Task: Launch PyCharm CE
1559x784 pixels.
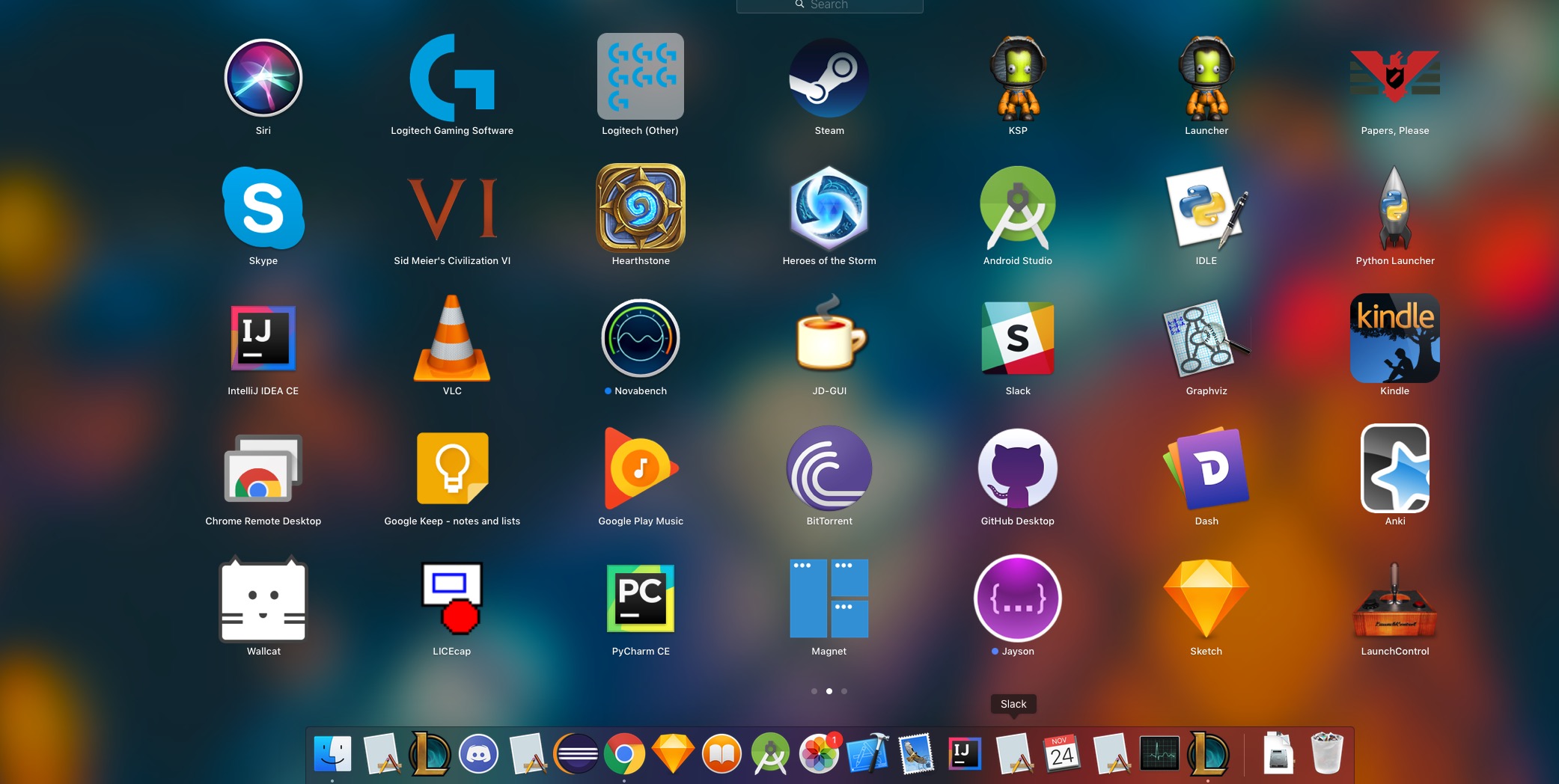Action: [640, 598]
